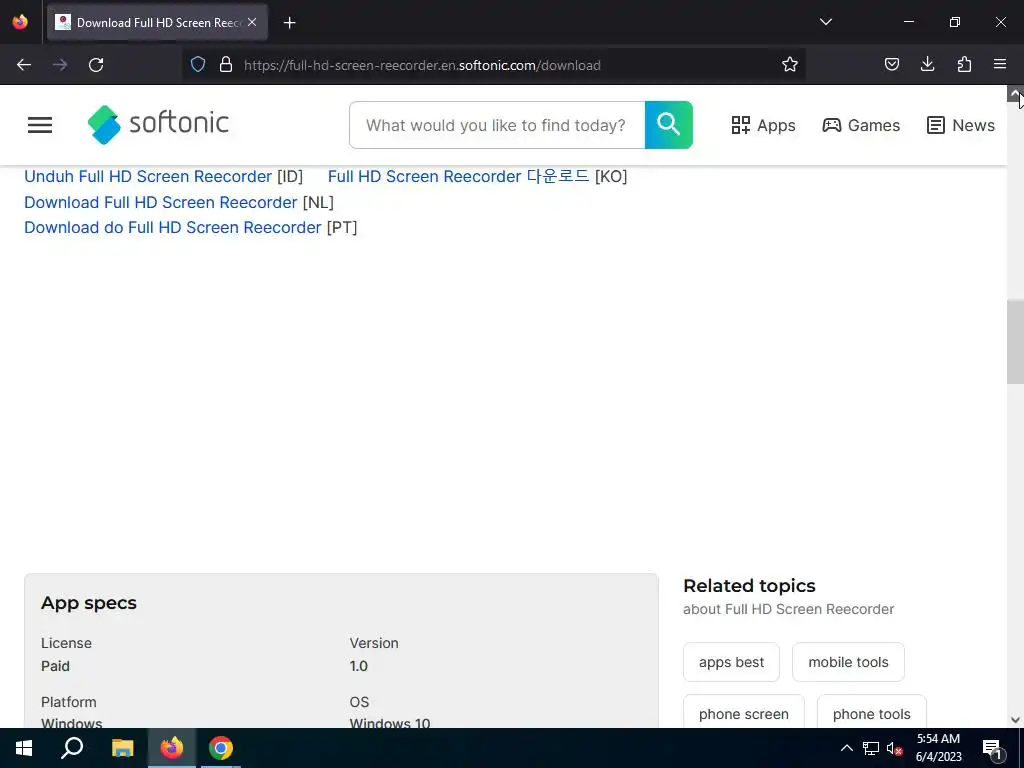Click the scrollbar down arrow

click(x=1015, y=720)
